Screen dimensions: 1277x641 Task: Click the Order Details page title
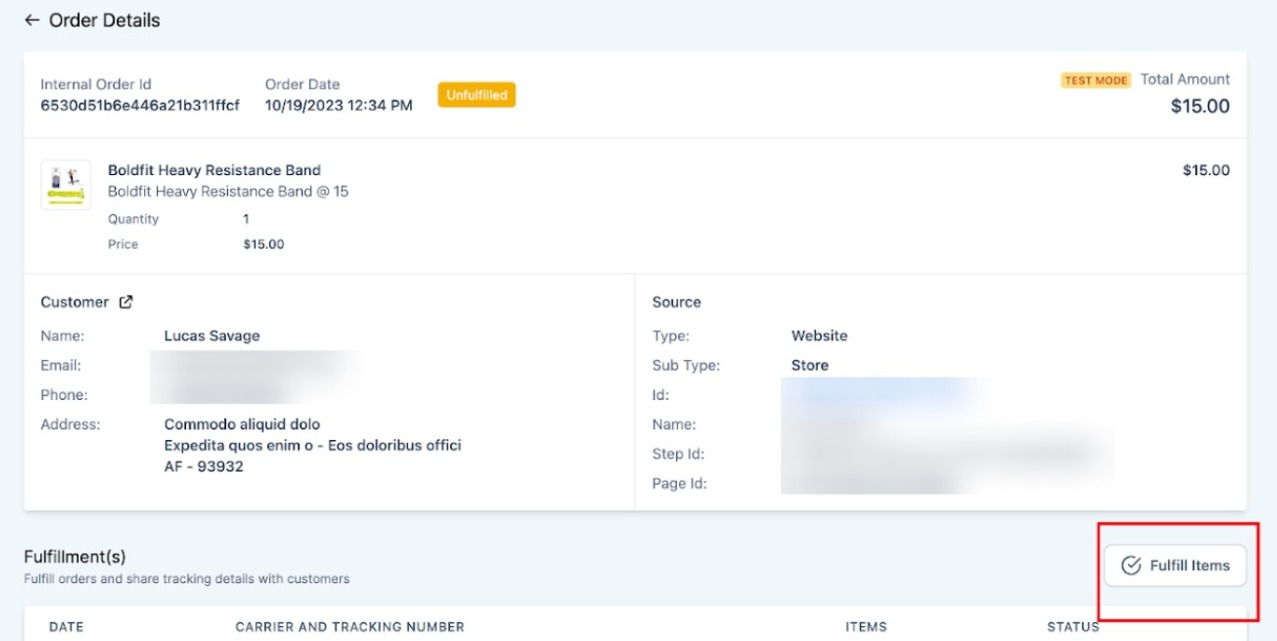pos(104,20)
